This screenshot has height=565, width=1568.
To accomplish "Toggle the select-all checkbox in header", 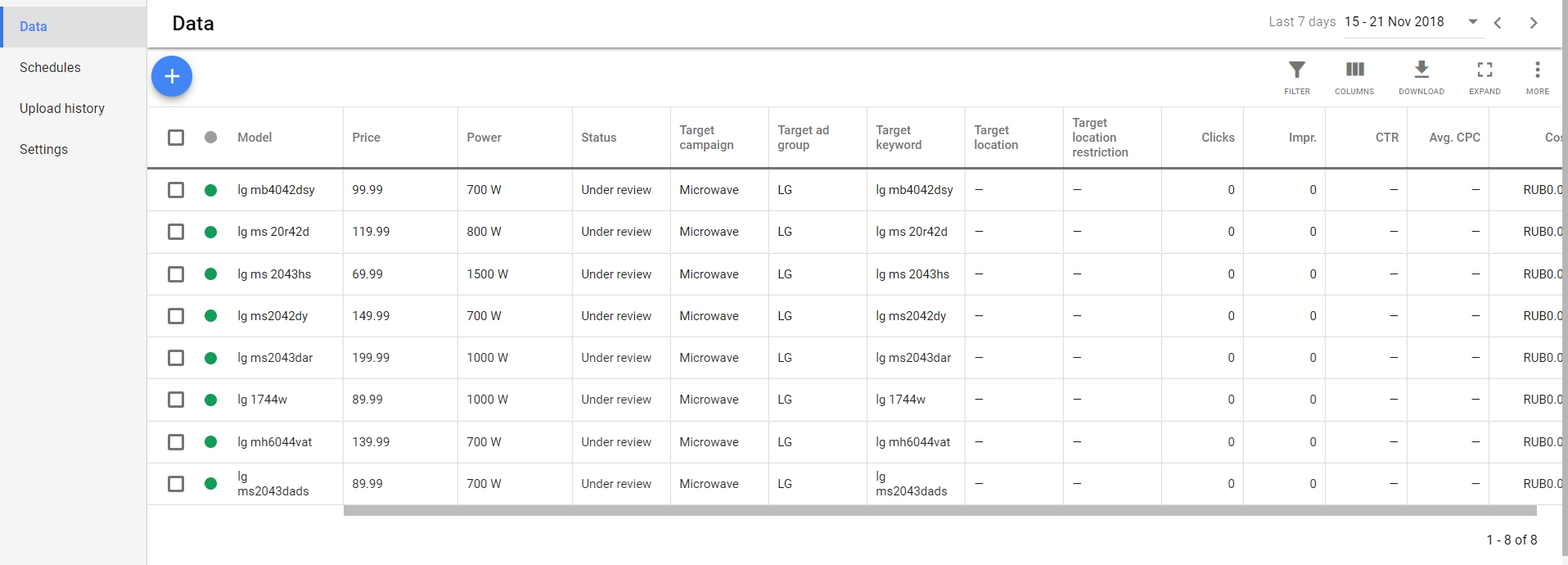I will coord(176,137).
